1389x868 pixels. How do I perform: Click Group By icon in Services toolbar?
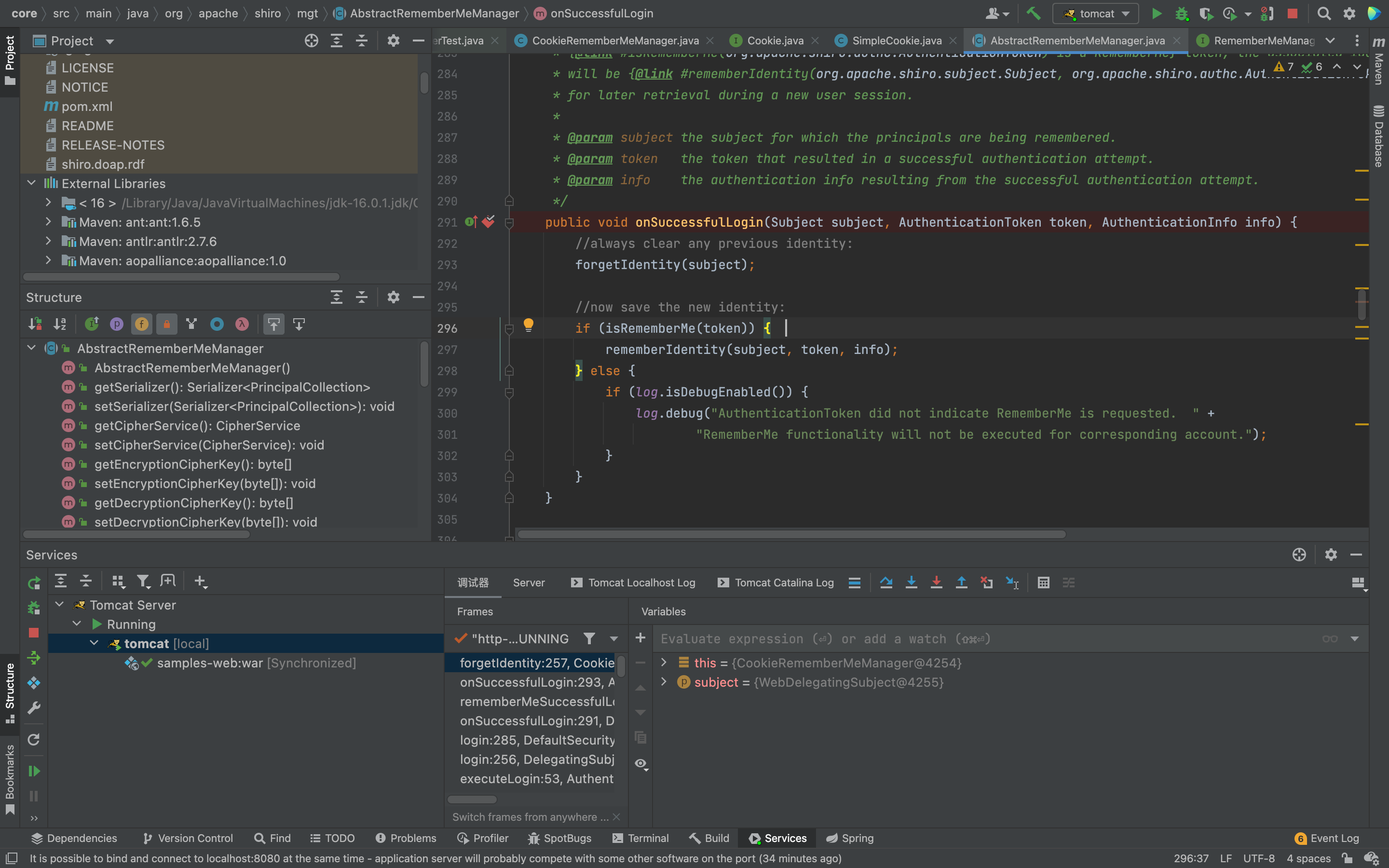pyautogui.click(x=118, y=582)
